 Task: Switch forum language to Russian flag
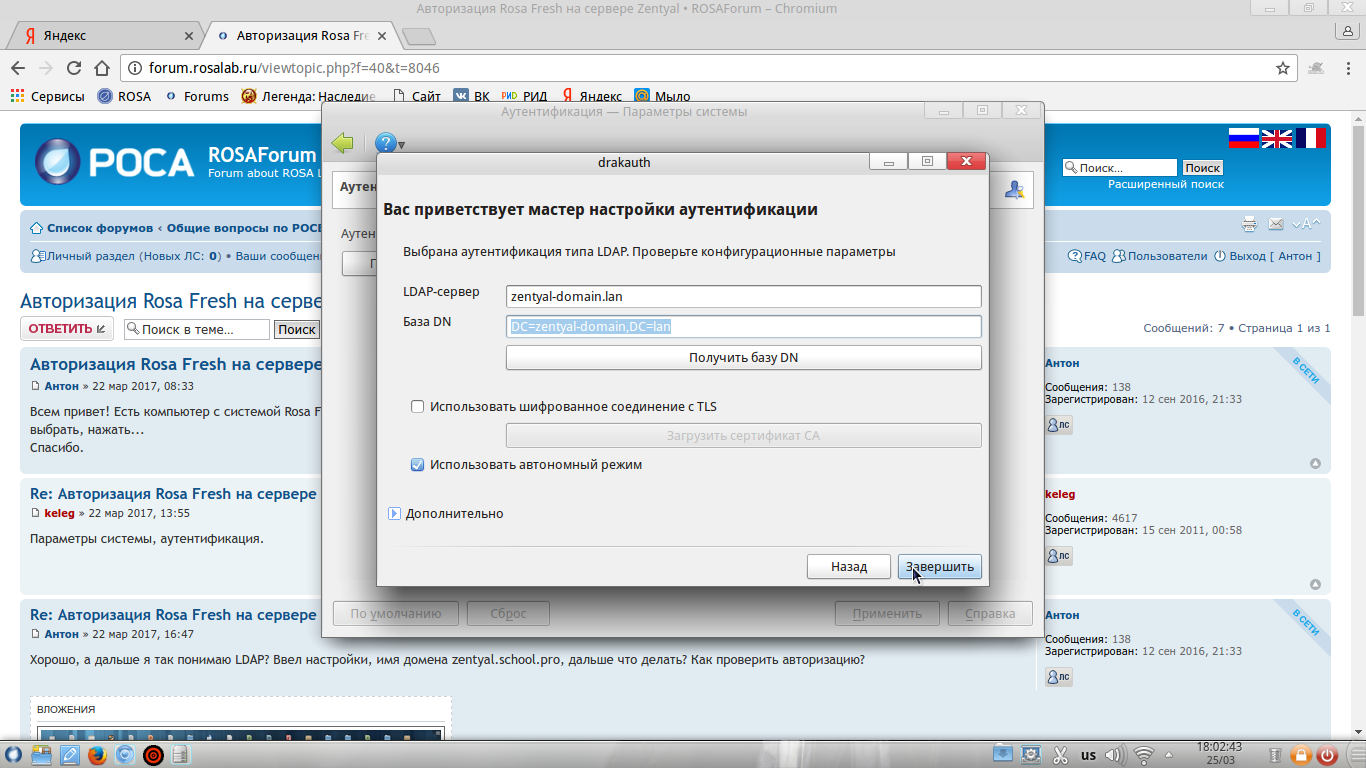click(x=1243, y=138)
